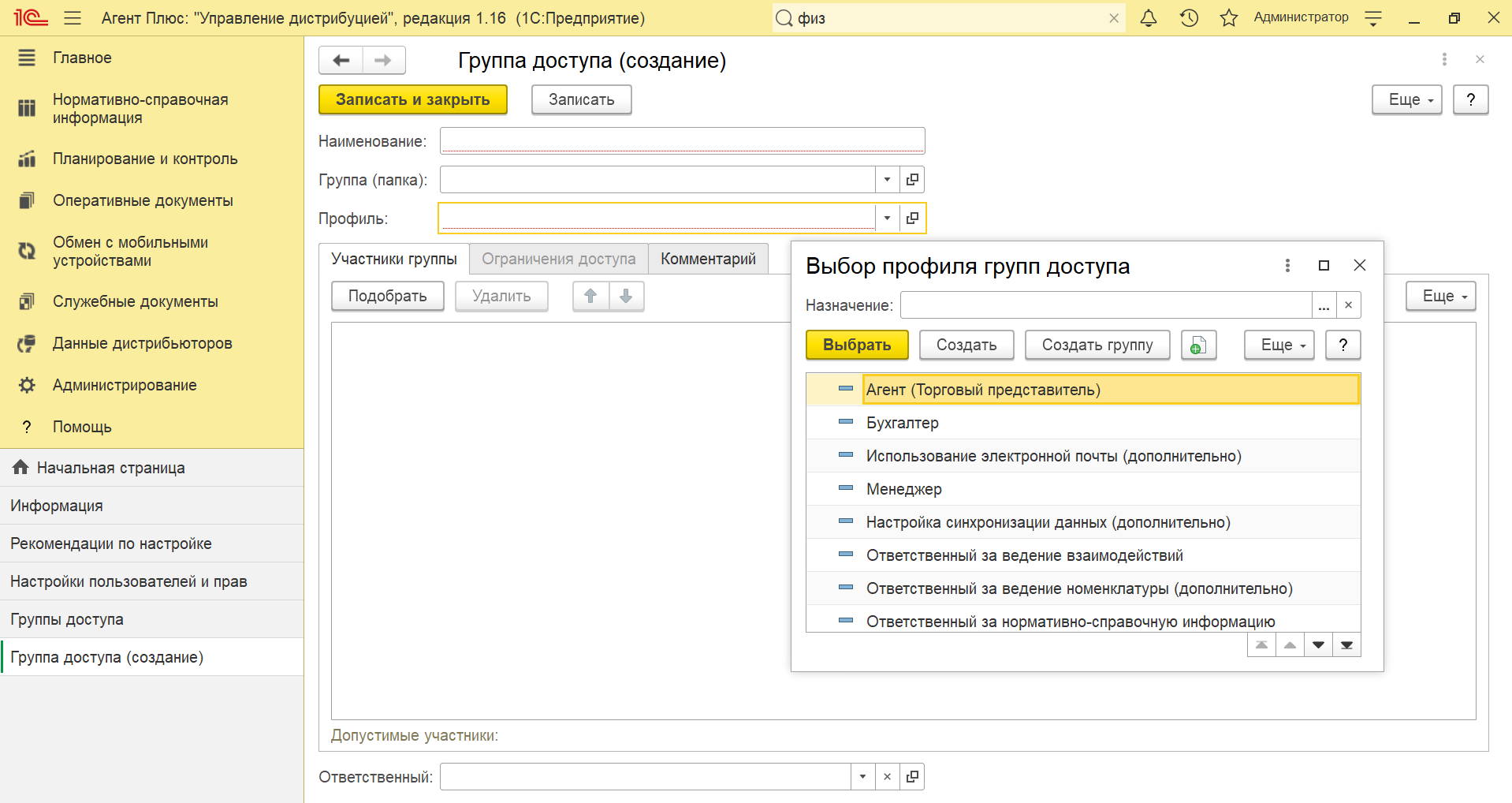Open Начальная страница in open windows panel
The height and width of the screenshot is (803, 1512).
(x=151, y=468)
